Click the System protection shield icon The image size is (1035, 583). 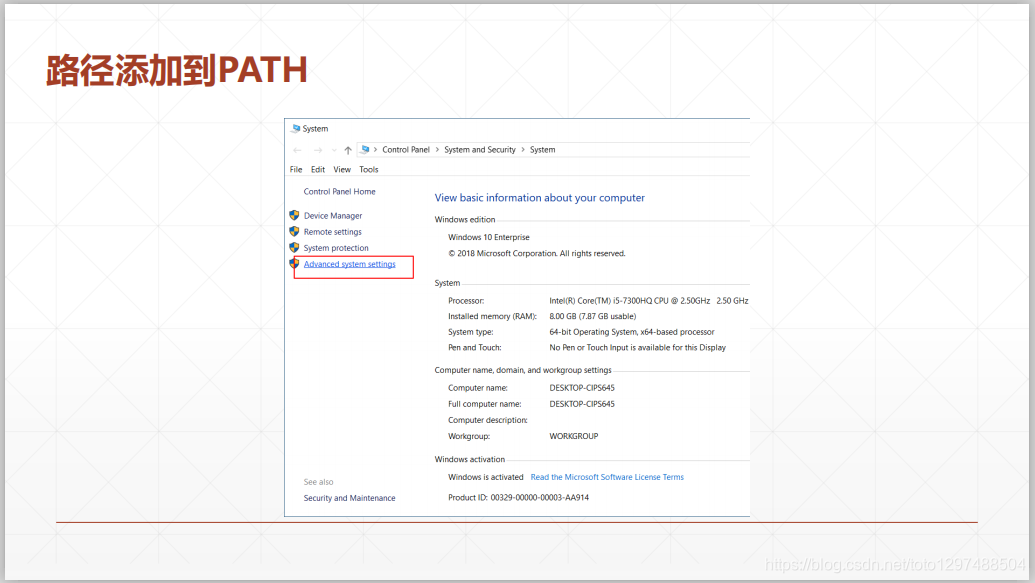(294, 248)
